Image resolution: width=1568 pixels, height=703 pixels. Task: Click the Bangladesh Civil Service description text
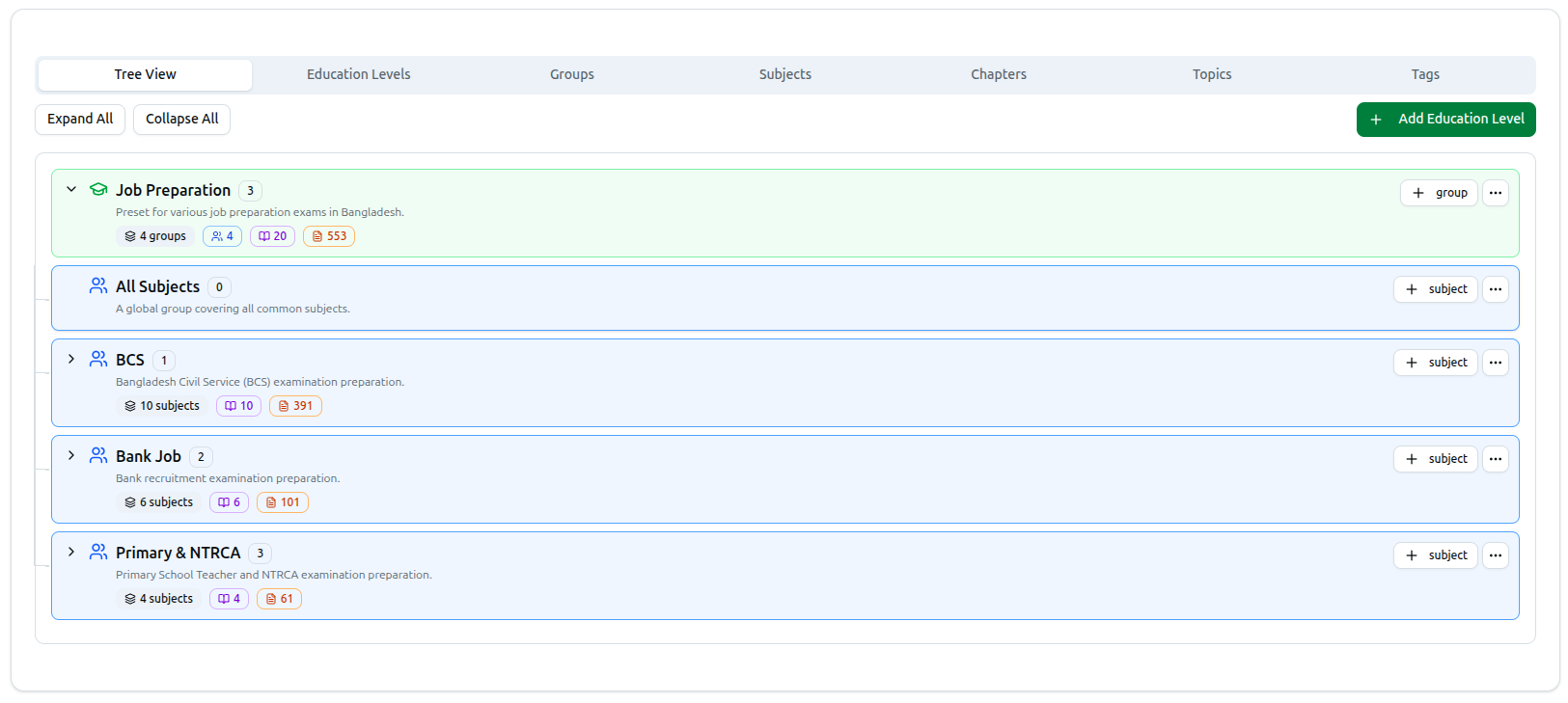[260, 382]
